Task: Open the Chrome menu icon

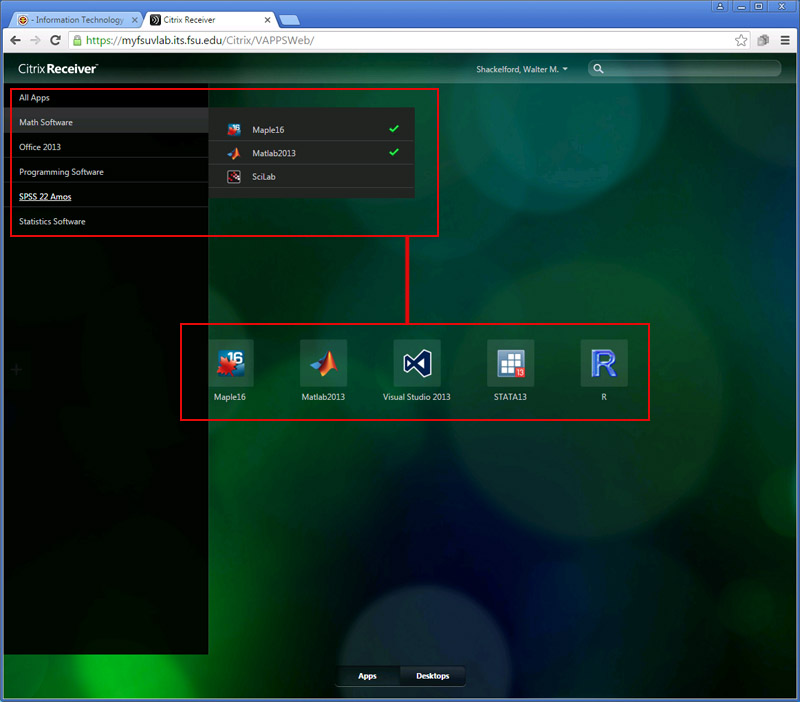Action: [785, 41]
